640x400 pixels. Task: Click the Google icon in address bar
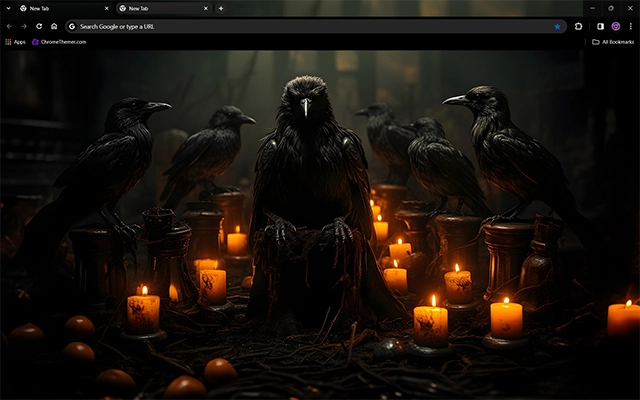pos(72,27)
